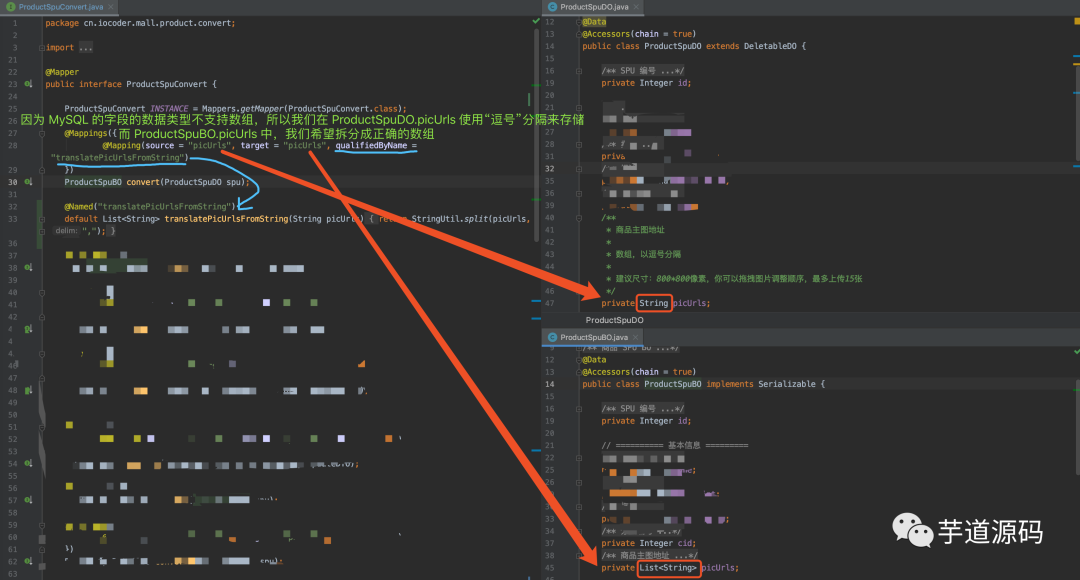Viewport: 1080px width, 580px height.
Task: Expand the translatePicUrlsFromString method body fold
Action: click(x=42, y=219)
